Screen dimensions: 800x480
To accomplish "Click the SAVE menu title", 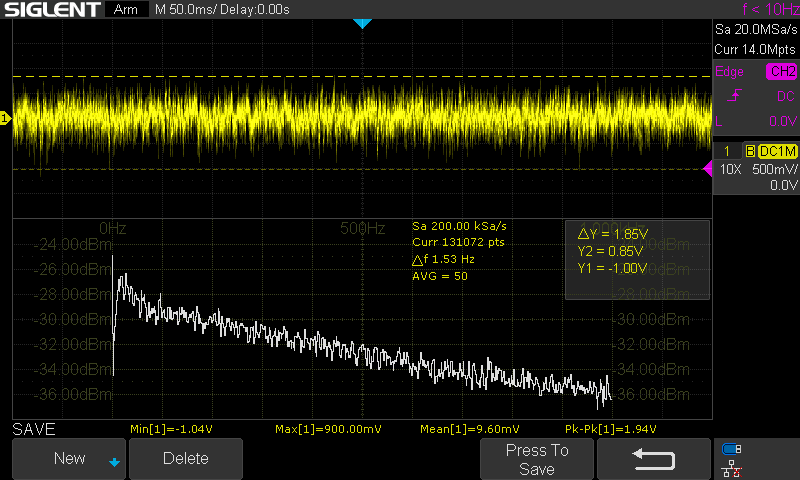I will [x=34, y=429].
